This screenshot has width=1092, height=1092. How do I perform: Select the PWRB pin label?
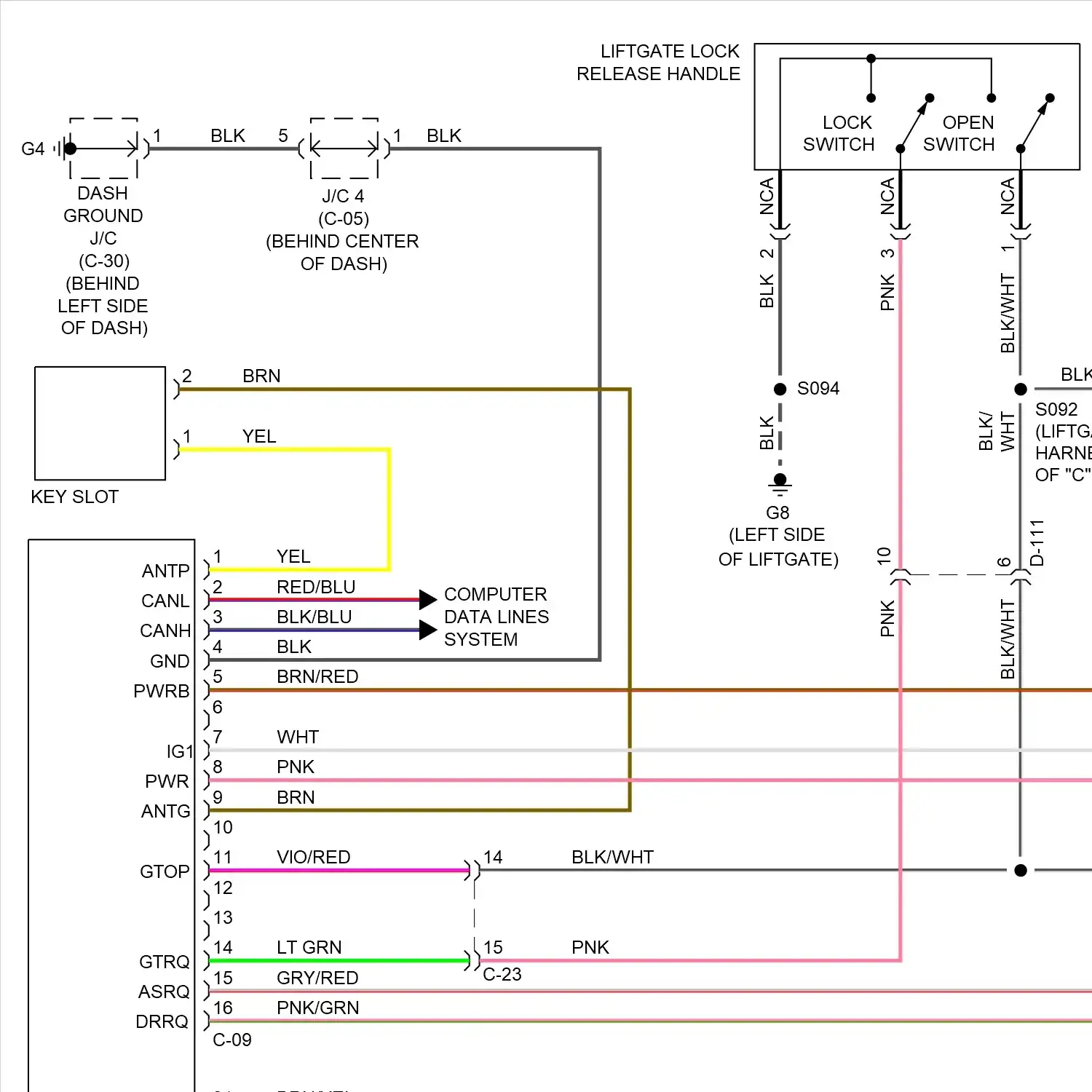(x=162, y=691)
